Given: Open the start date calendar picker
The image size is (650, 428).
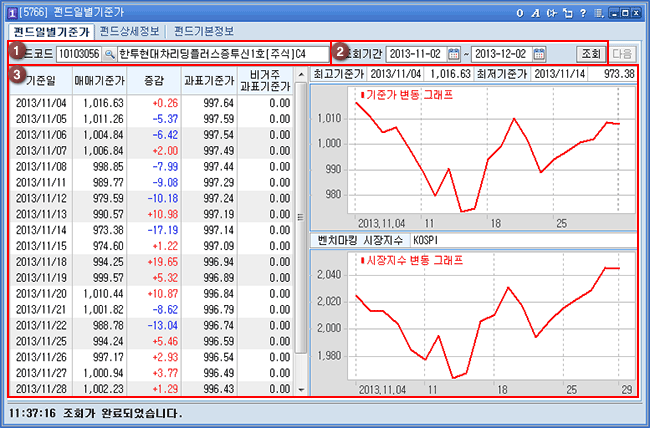Looking at the screenshot, I should click(x=454, y=53).
